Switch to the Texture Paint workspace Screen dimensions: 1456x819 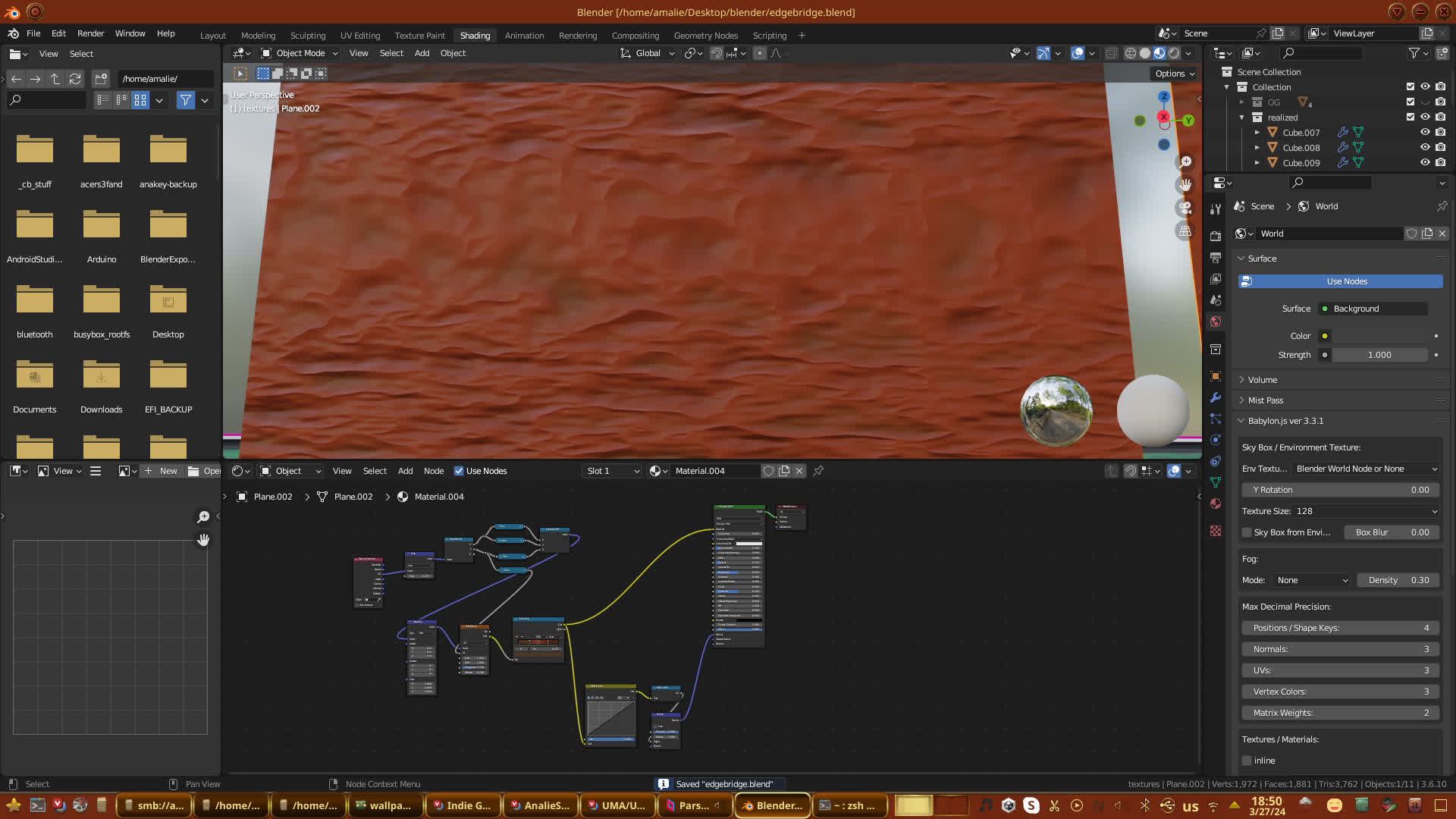(x=419, y=36)
